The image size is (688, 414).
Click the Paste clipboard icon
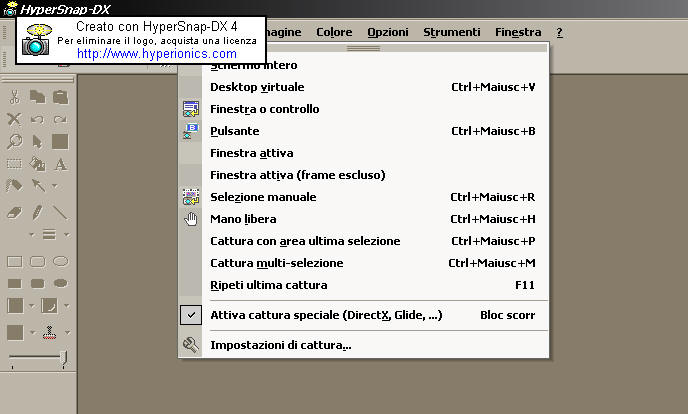coord(60,97)
